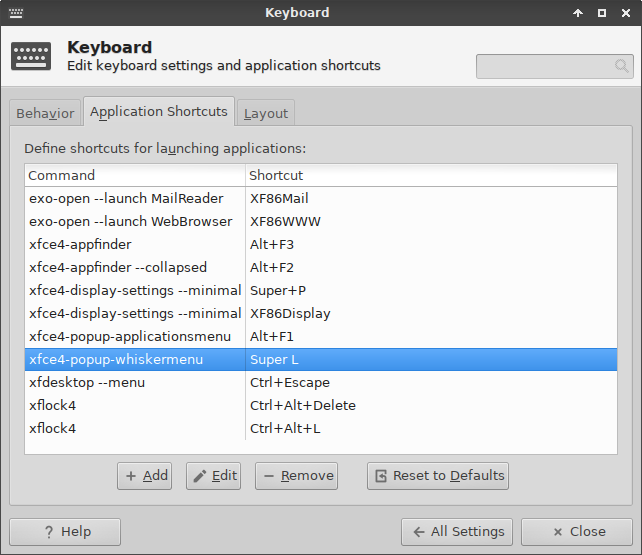Close the window with the title bar X
This screenshot has width=642, height=555.
(x=626, y=13)
